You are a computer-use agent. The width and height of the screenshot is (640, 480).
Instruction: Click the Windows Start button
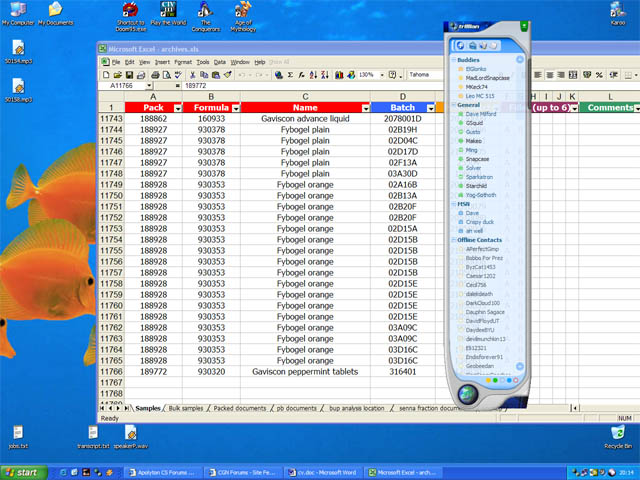click(x=22, y=472)
